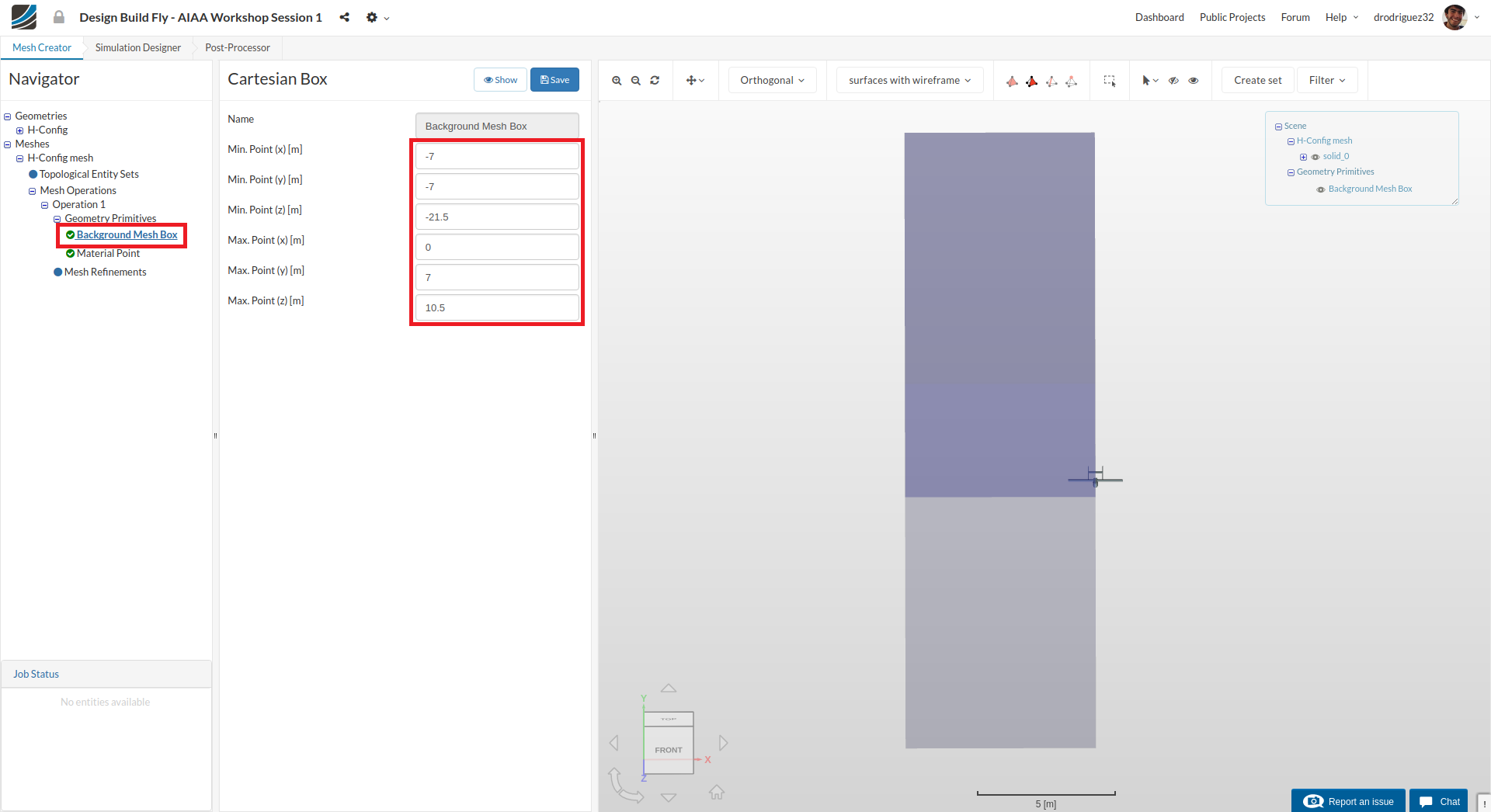This screenshot has height=812, width=1491.
Task: Click the Min. Point (y) input
Action: (497, 186)
